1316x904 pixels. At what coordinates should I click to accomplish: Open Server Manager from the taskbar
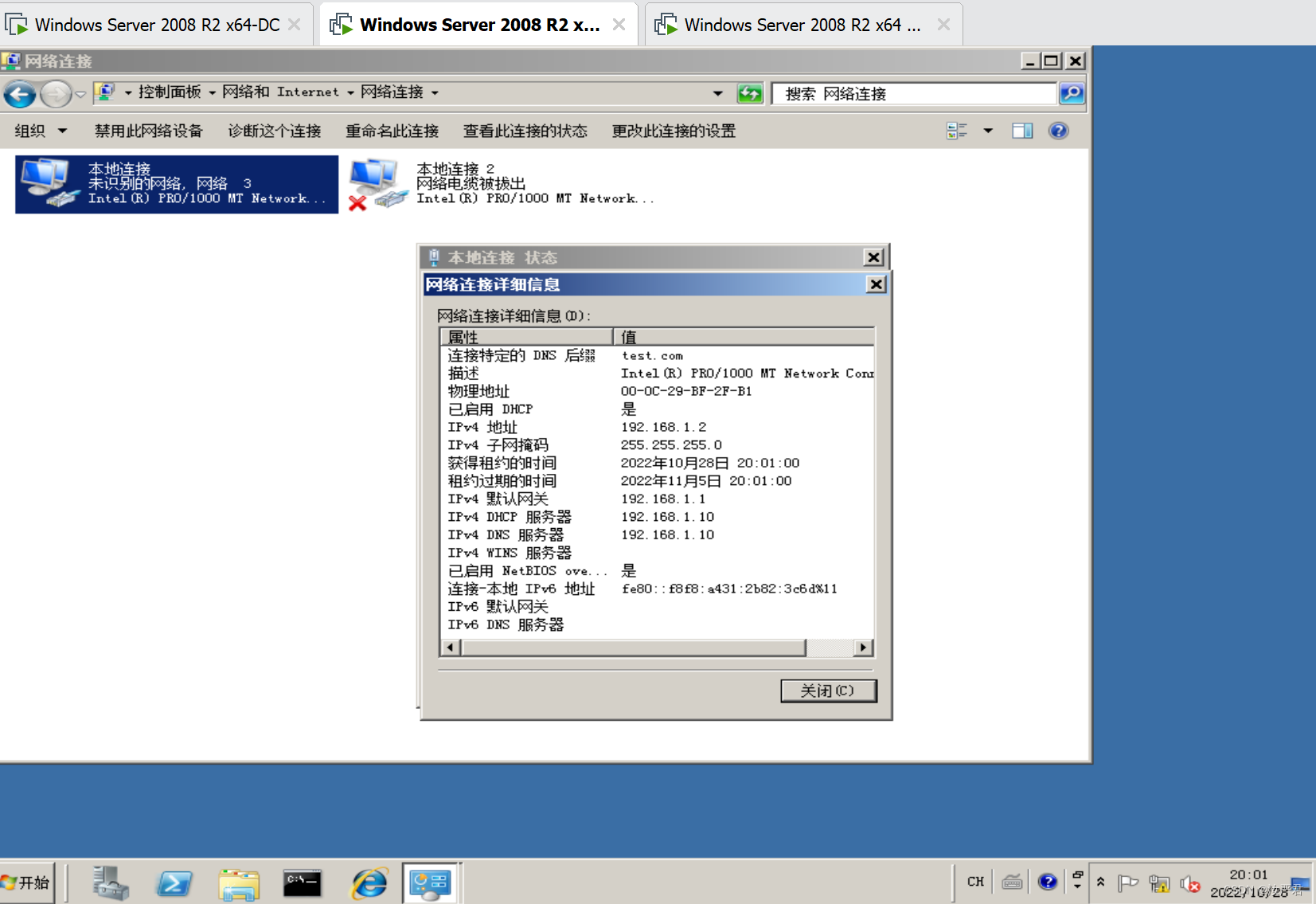click(x=109, y=882)
